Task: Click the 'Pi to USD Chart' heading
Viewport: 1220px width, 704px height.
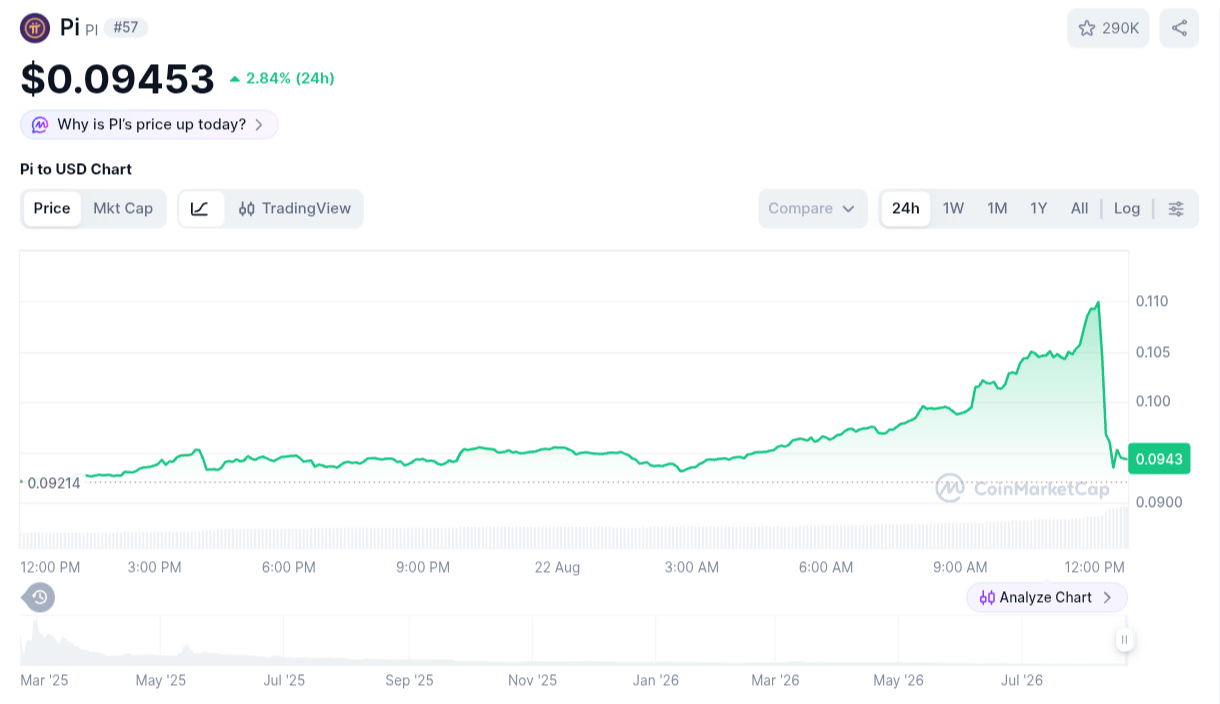Action: (76, 169)
